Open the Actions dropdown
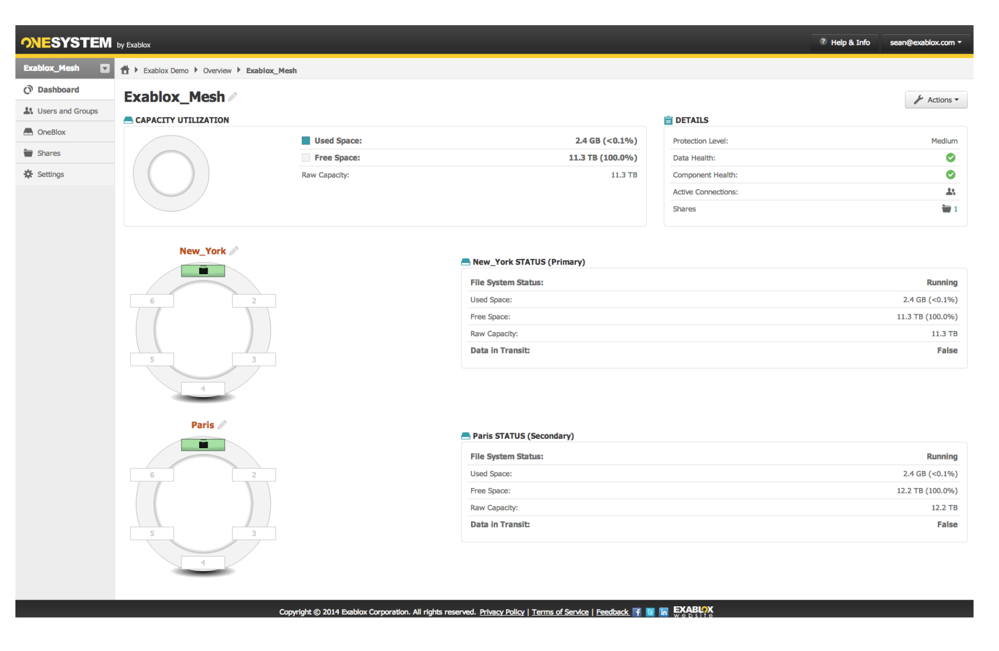The width and height of the screenshot is (999, 651). pyautogui.click(x=935, y=99)
